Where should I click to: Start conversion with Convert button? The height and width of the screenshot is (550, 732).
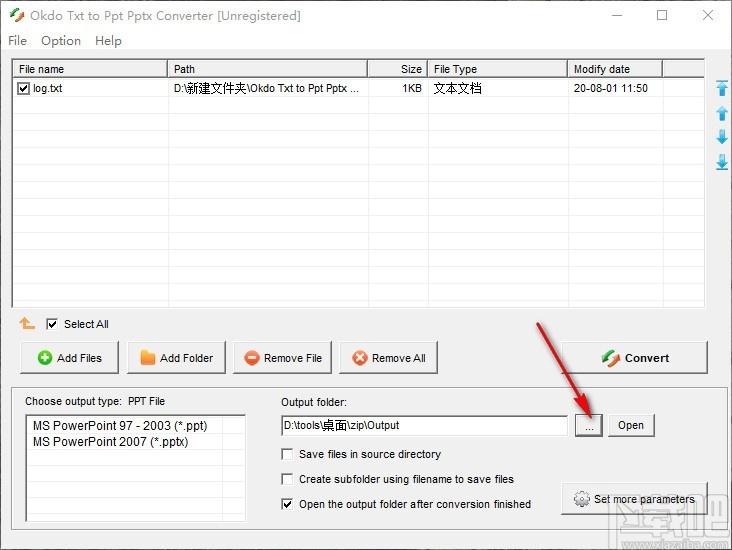(634, 358)
